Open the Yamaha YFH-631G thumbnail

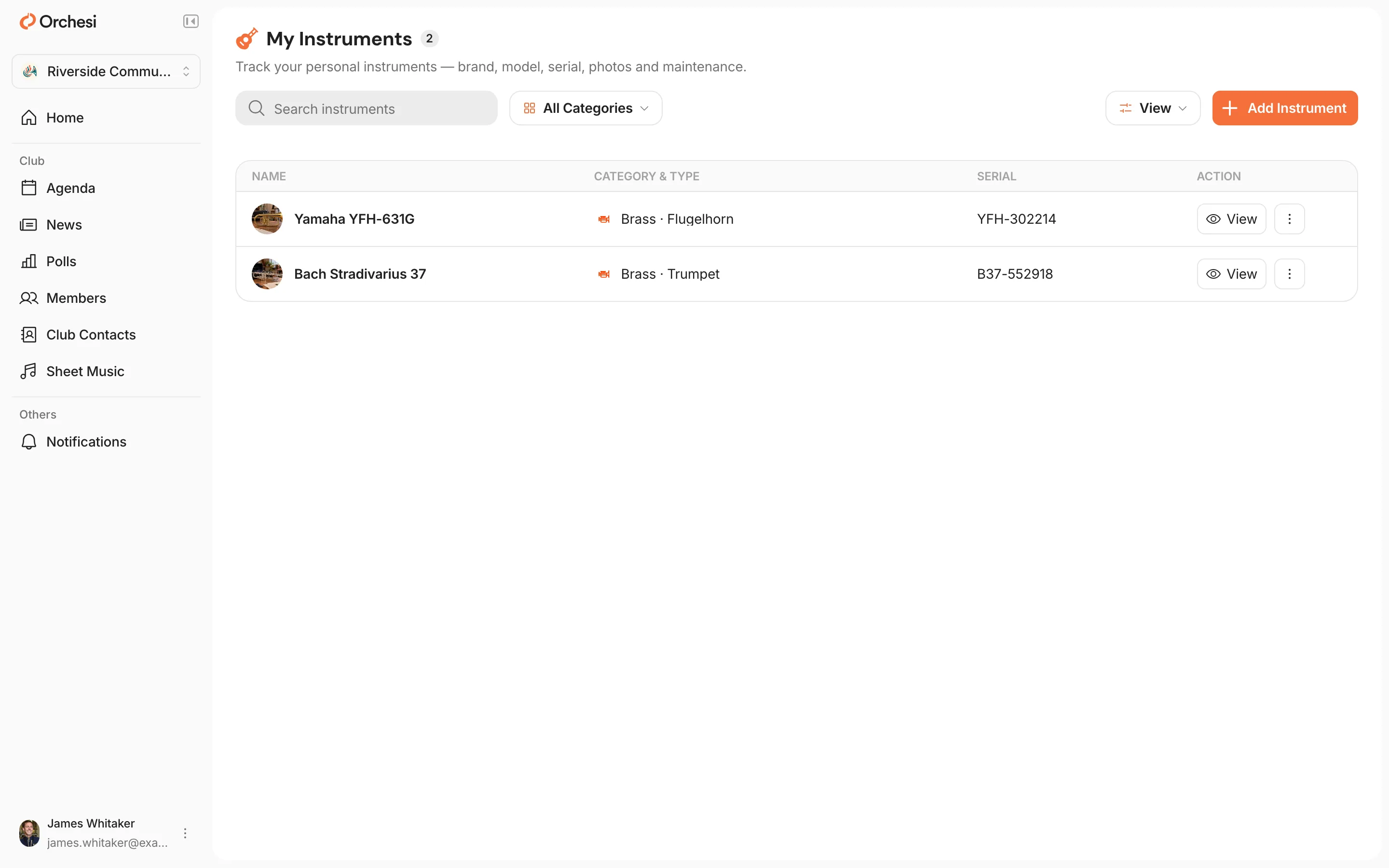pyautogui.click(x=267, y=219)
